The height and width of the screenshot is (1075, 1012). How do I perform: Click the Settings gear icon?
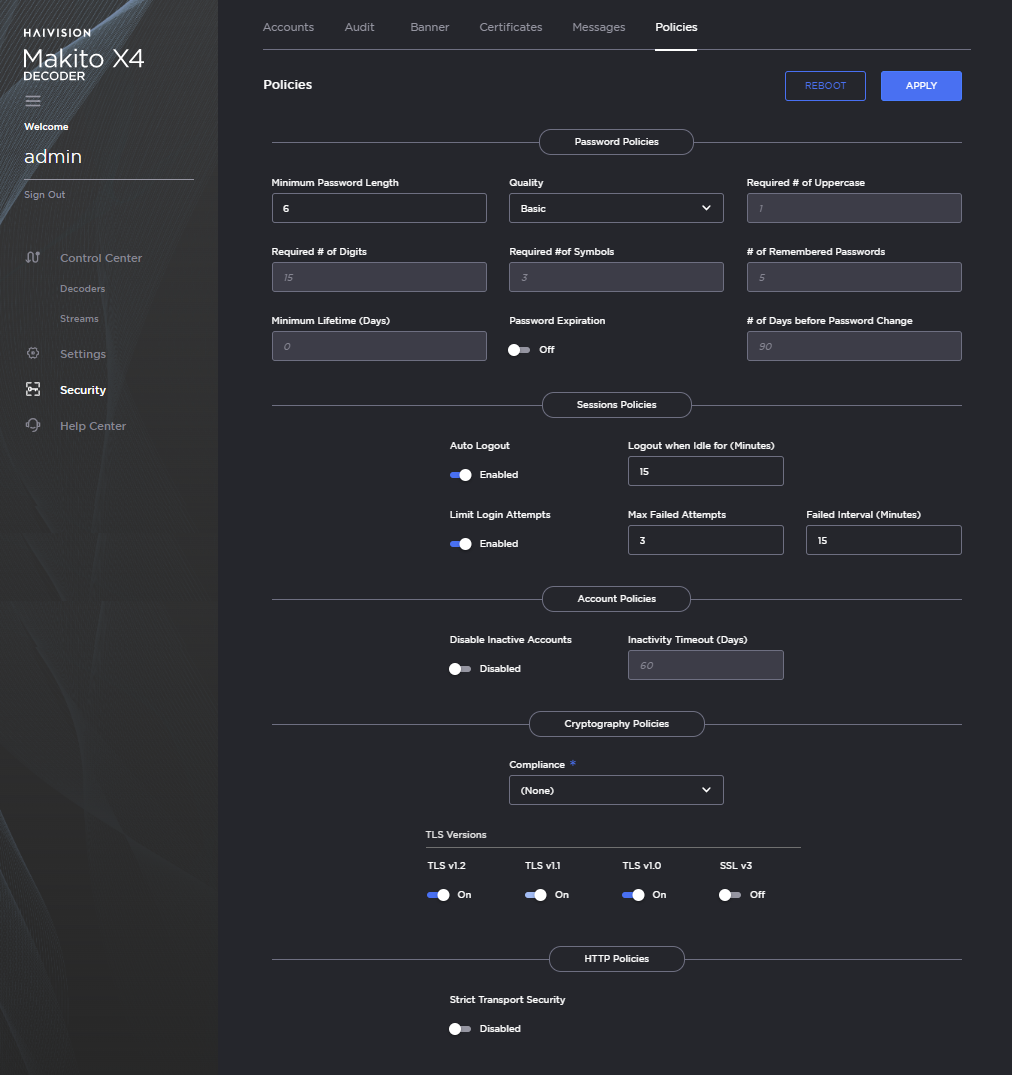[33, 354]
